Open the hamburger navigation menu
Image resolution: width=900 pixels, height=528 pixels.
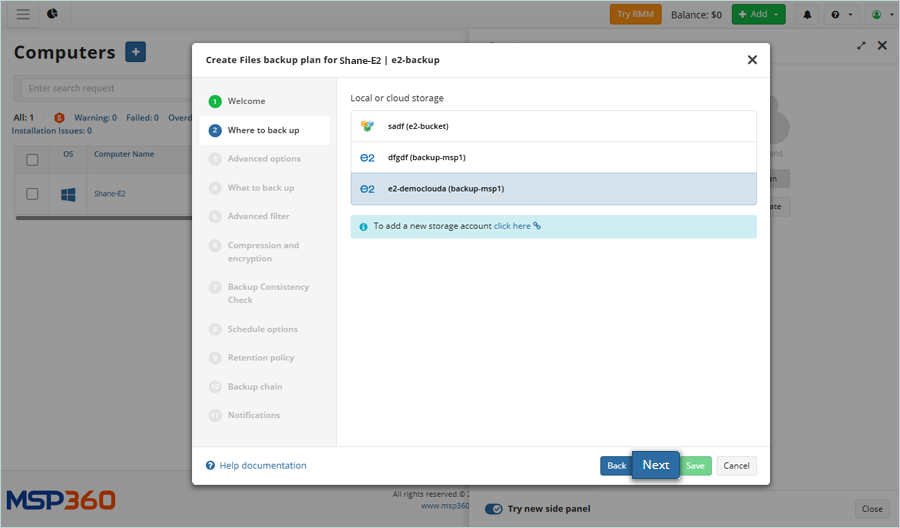pos(23,14)
